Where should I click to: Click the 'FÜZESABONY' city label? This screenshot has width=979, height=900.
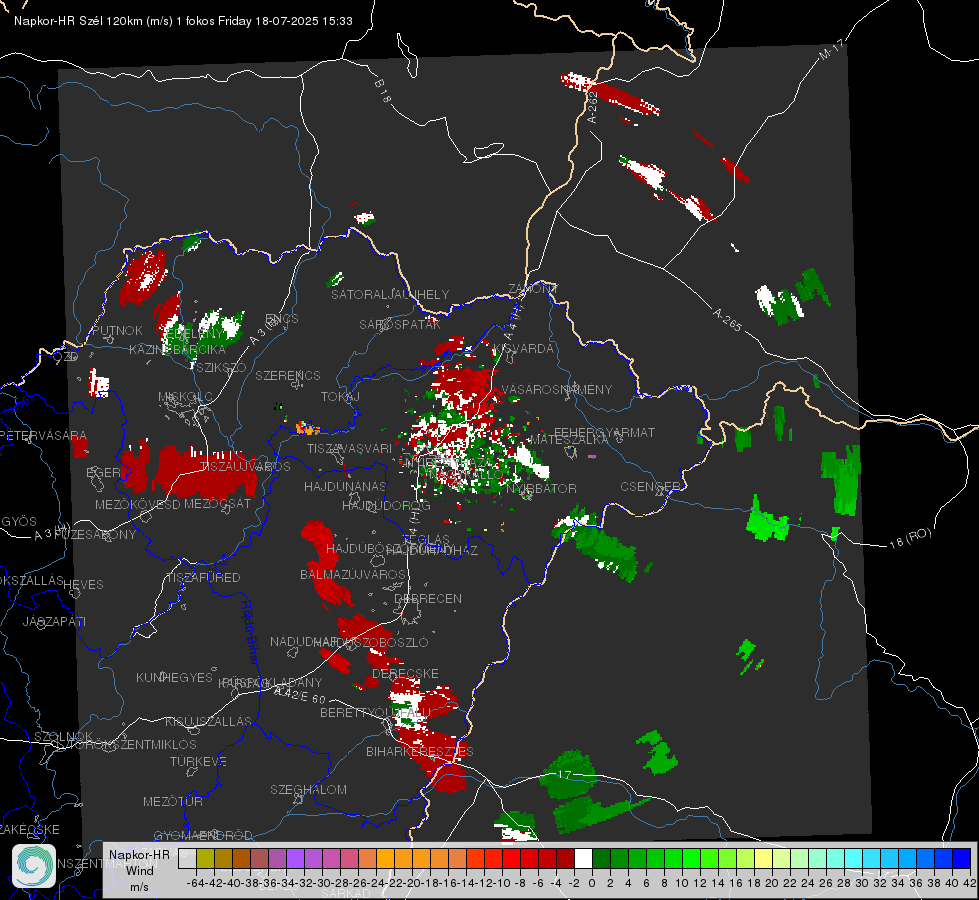pyautogui.click(x=95, y=535)
